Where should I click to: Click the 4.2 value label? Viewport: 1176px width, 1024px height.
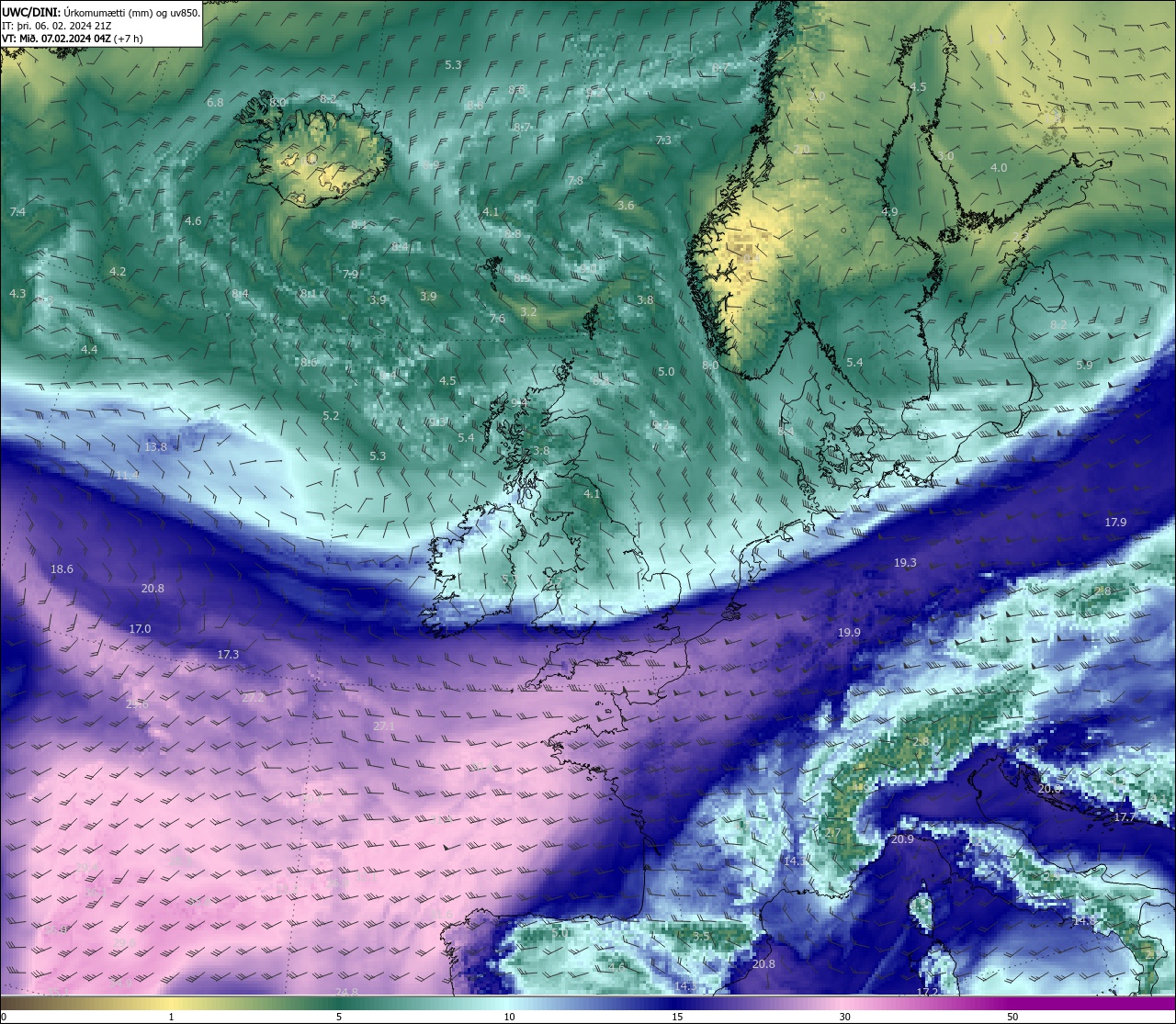pyautogui.click(x=118, y=271)
